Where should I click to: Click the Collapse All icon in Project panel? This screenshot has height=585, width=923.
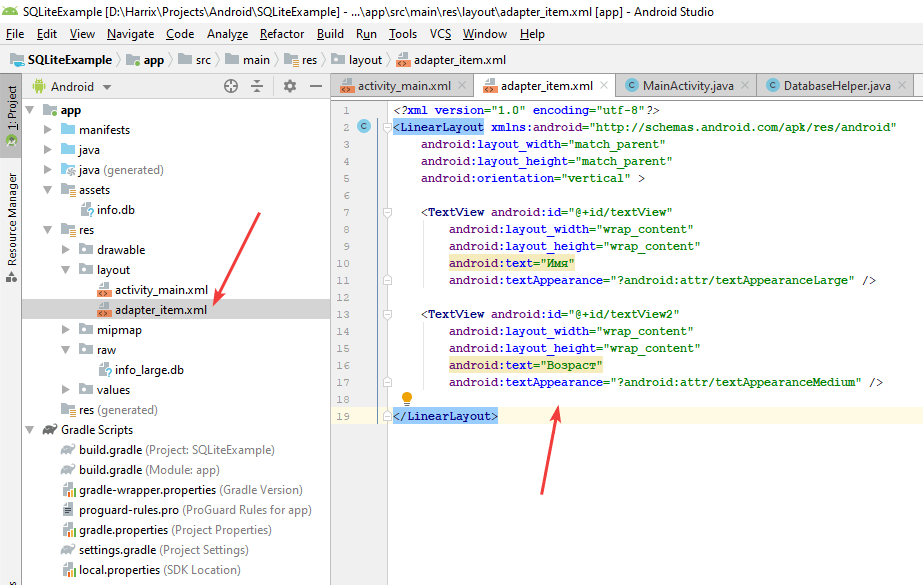point(257,87)
